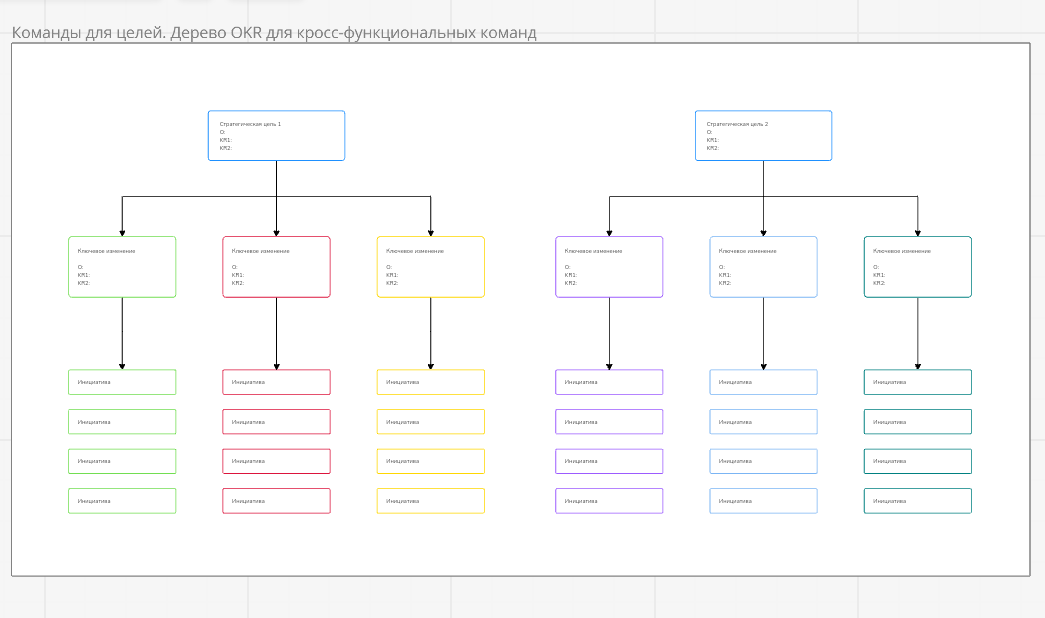The height and width of the screenshot is (618, 1045).
Task: Click the purple "Ключевое изменение" box
Action: pos(609,267)
